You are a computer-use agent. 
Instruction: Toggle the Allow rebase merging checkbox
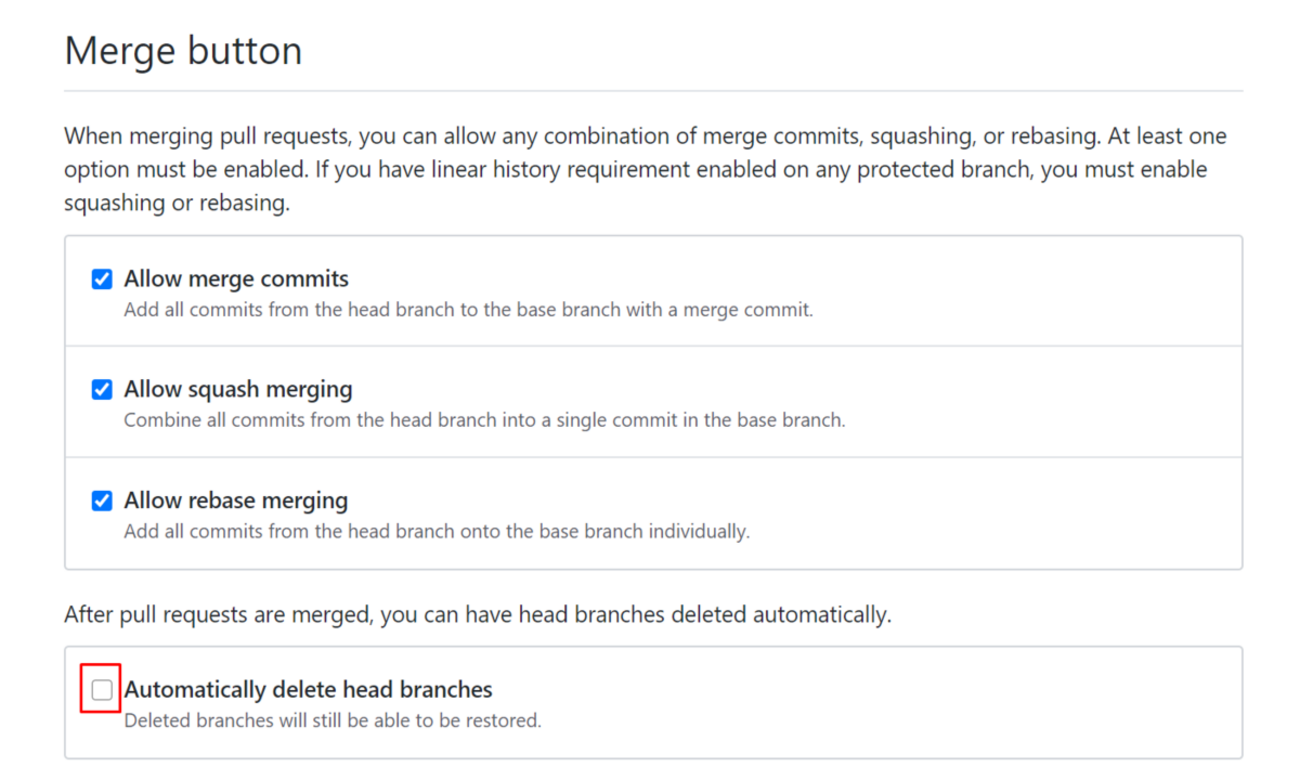coord(102,500)
